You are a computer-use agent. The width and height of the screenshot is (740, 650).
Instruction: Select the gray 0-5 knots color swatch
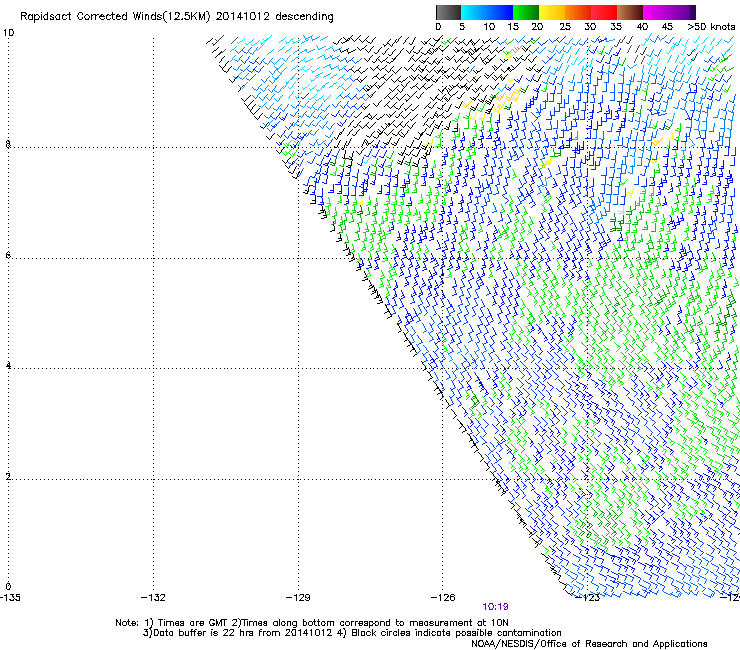coord(448,12)
